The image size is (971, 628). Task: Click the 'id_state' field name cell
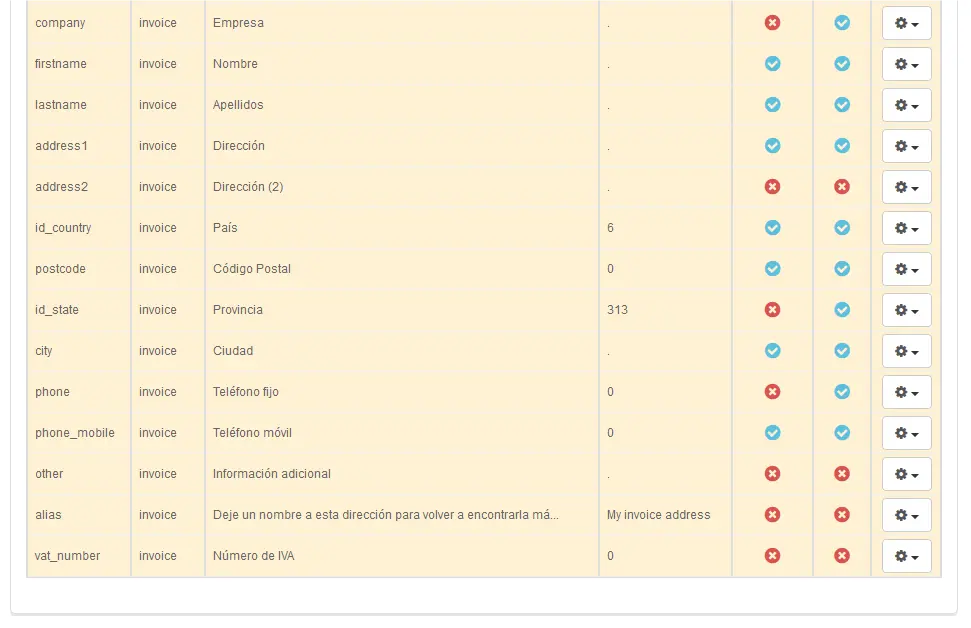[x=57, y=310]
